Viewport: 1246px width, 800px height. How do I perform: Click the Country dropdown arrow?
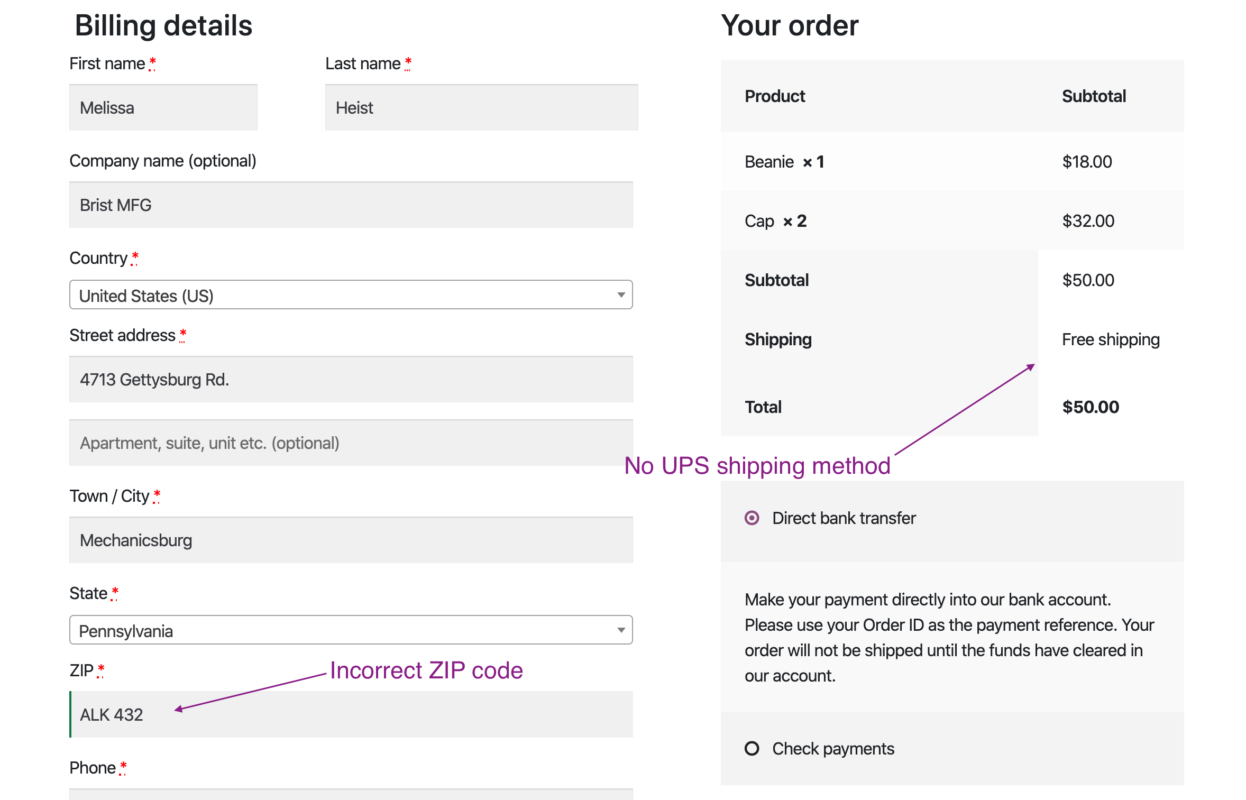(x=622, y=294)
